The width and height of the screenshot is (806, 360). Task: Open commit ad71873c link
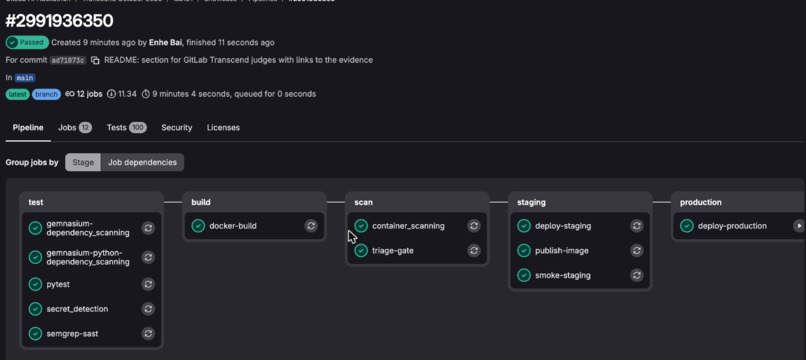68,60
